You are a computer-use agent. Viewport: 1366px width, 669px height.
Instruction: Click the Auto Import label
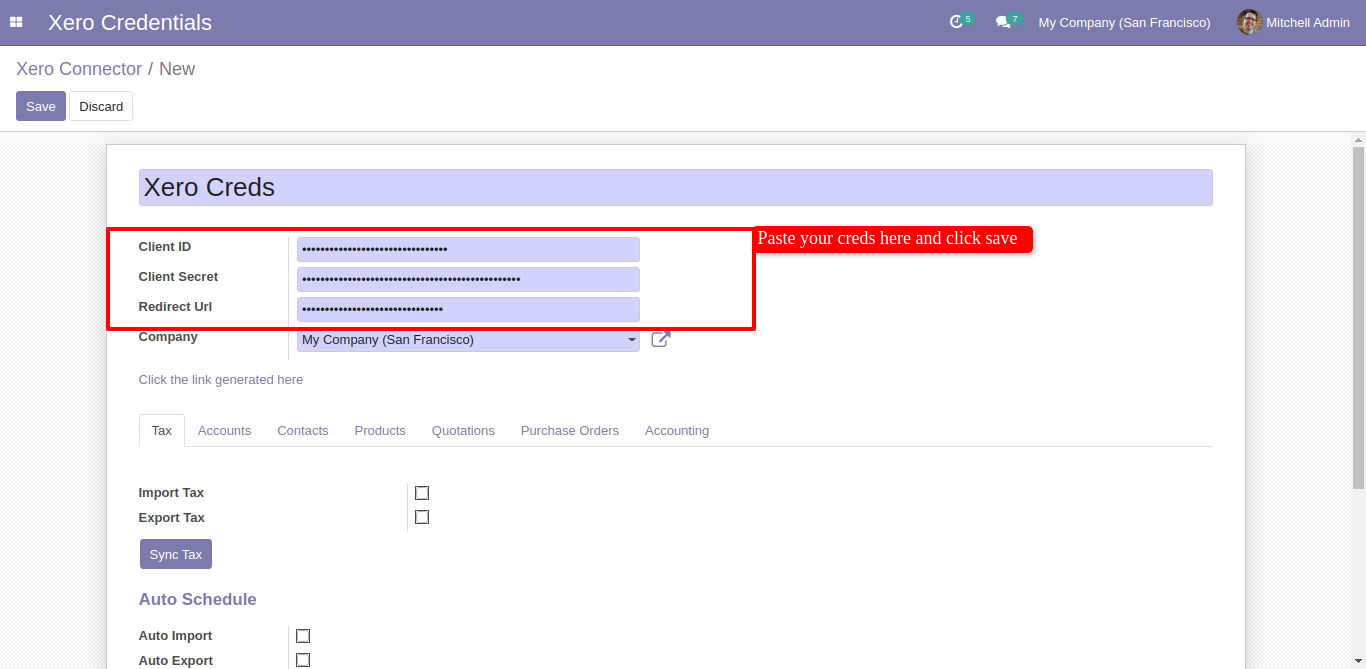[176, 636]
